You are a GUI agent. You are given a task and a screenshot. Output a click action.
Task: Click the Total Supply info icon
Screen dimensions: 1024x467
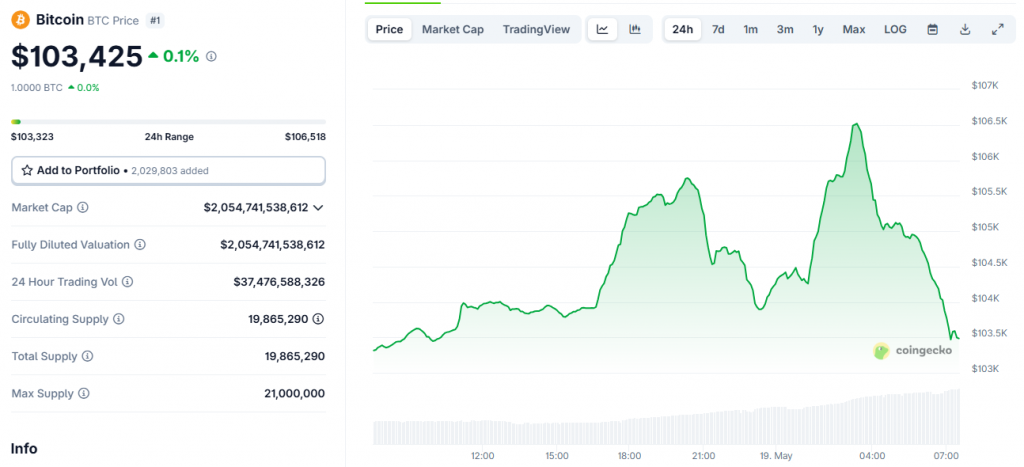[x=88, y=357]
